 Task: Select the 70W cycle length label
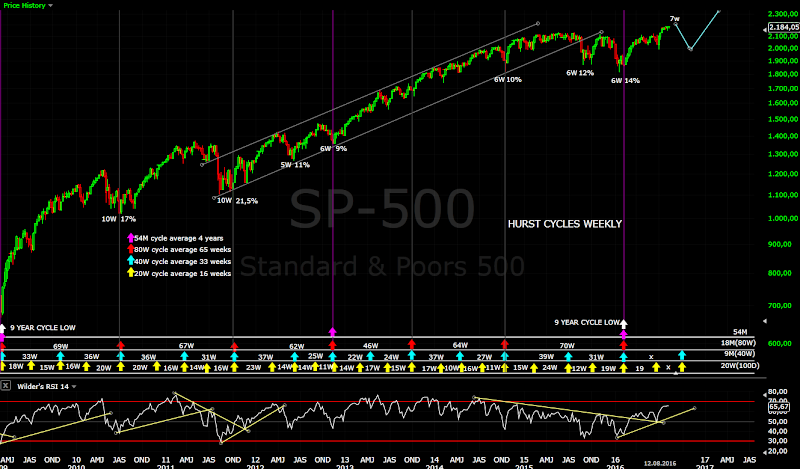(x=566, y=345)
